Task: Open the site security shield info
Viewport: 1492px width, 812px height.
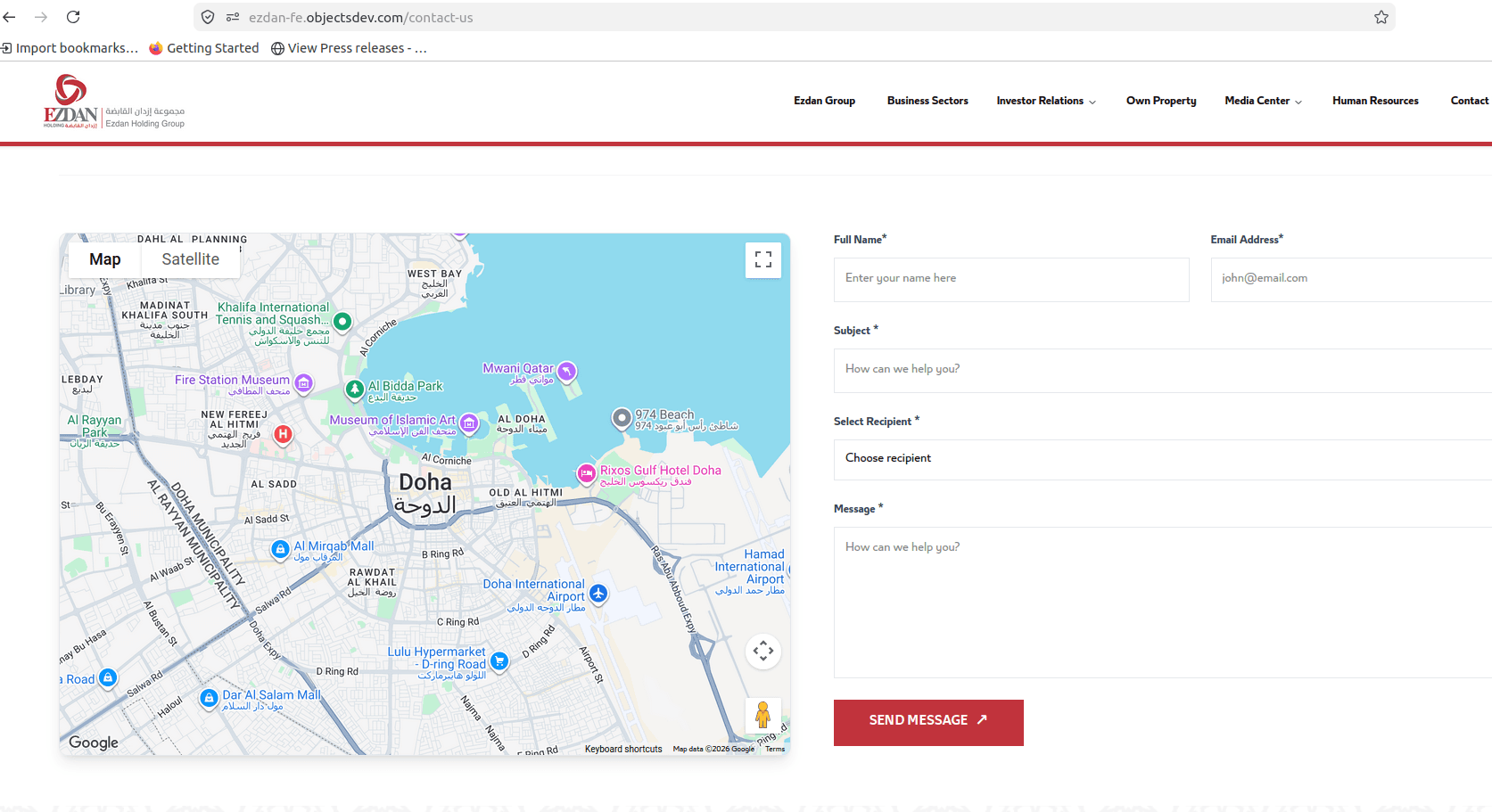Action: pyautogui.click(x=208, y=17)
